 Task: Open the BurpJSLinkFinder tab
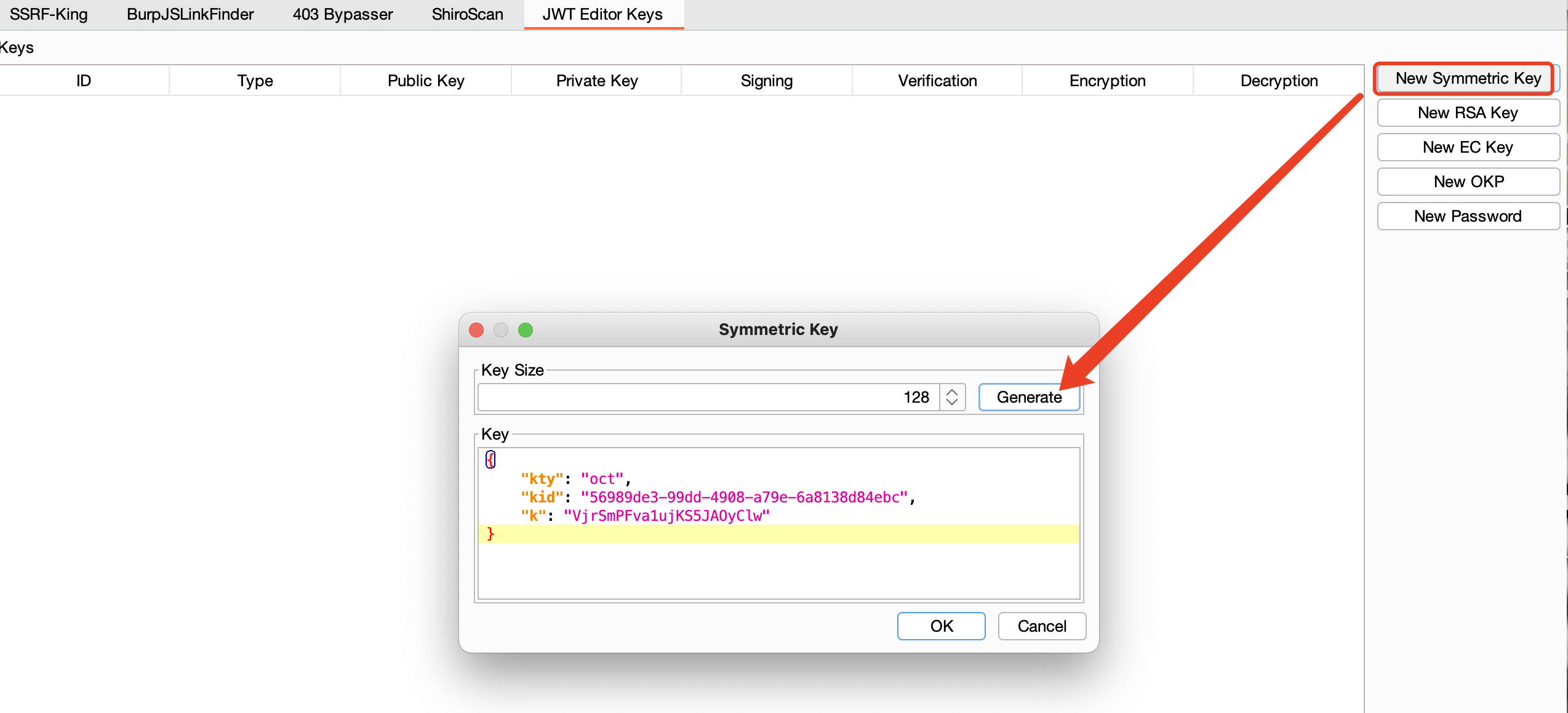click(x=190, y=14)
